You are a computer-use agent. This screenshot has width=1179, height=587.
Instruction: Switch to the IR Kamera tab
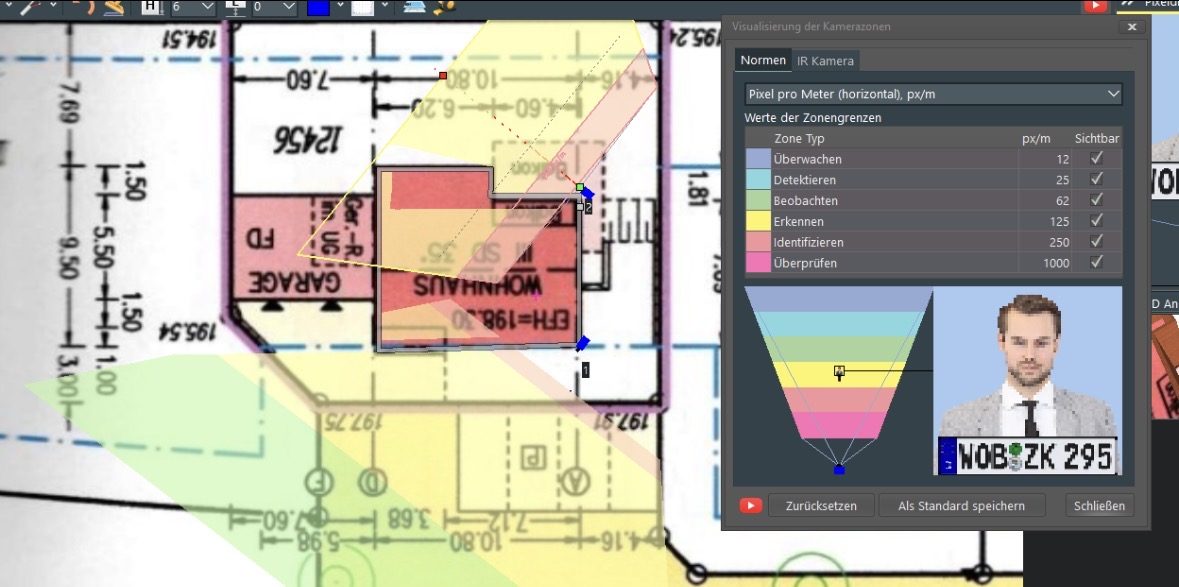tap(825, 61)
